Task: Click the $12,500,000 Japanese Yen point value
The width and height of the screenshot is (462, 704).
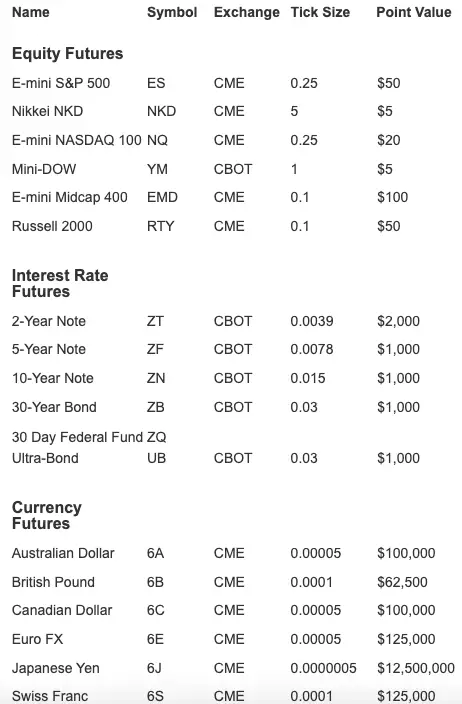Action: pos(416,668)
